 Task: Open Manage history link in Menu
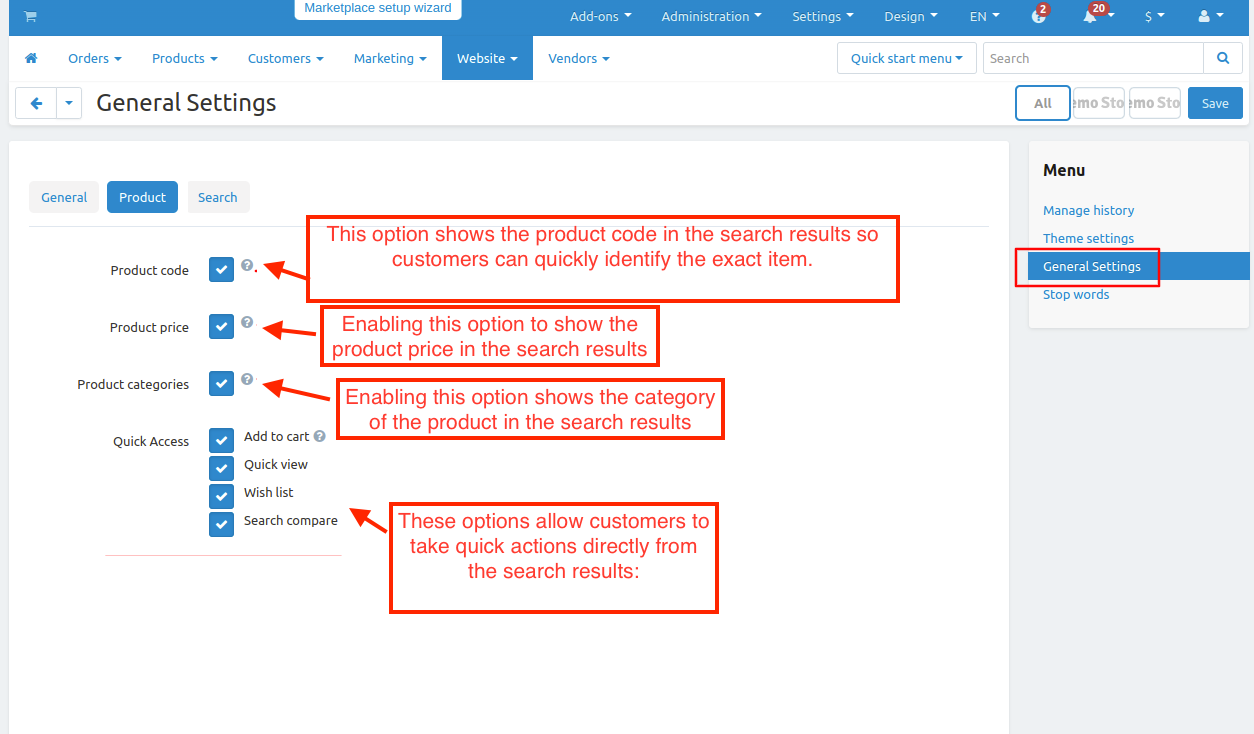pyautogui.click(x=1088, y=210)
